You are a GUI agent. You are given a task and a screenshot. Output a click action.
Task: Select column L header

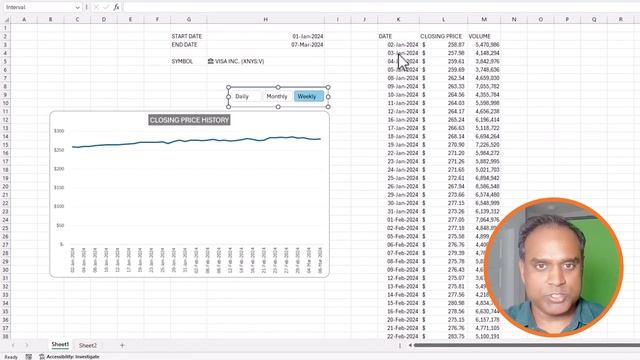(x=443, y=20)
